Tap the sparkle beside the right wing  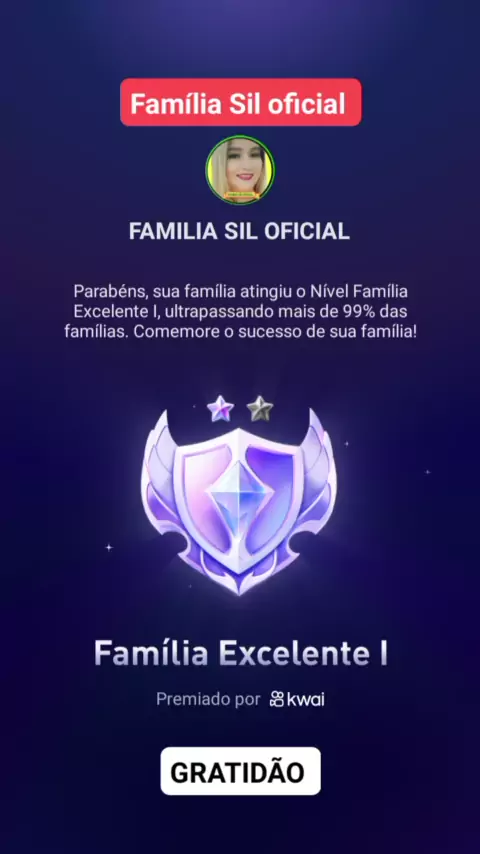(x=347, y=444)
